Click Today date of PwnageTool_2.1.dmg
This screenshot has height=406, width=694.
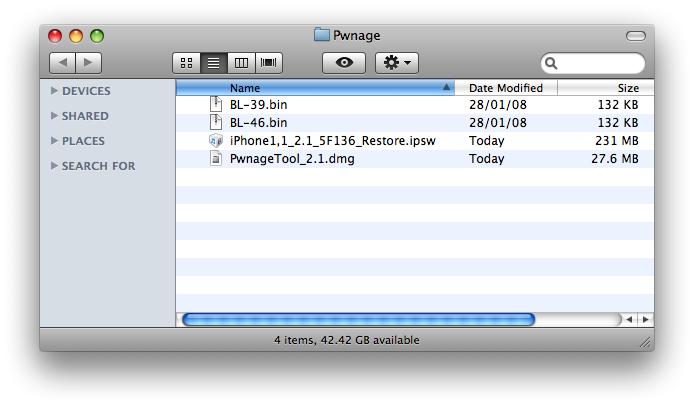486,159
